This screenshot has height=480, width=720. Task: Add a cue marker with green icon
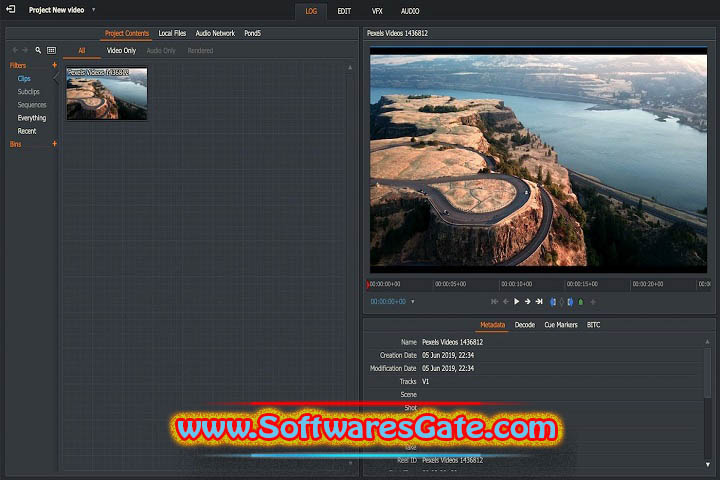point(581,302)
